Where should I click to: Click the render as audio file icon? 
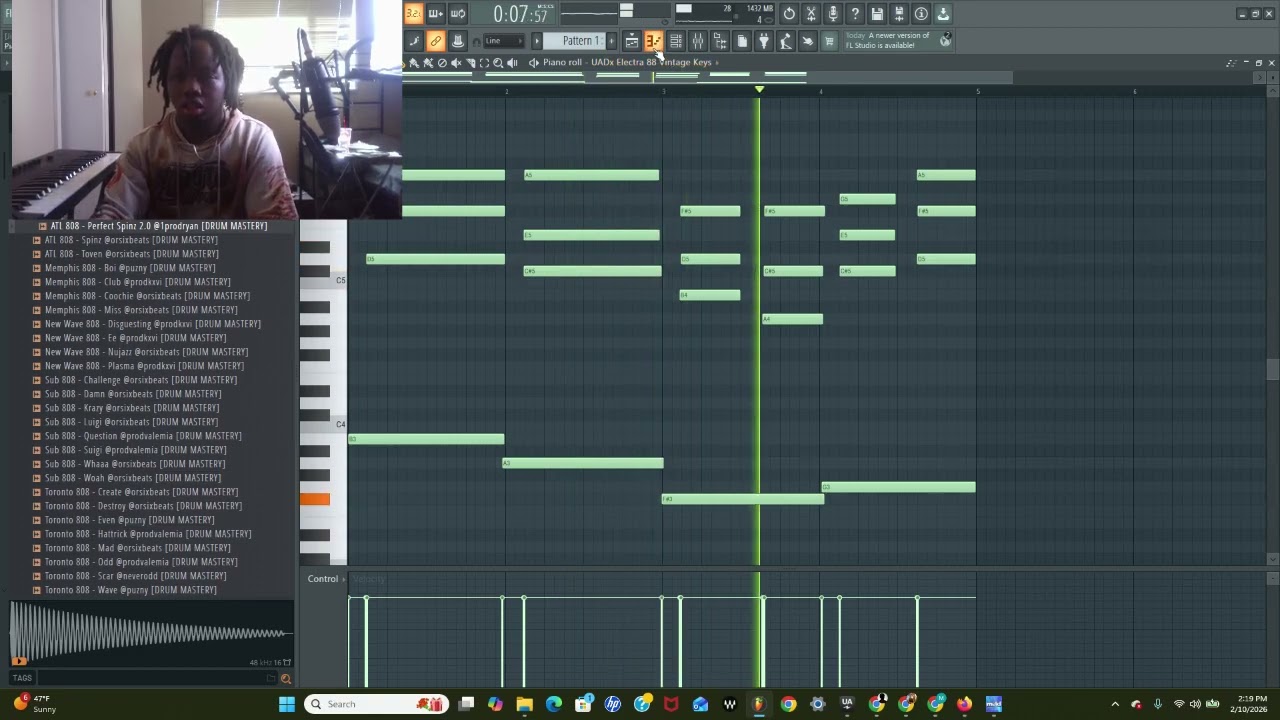pos(899,14)
